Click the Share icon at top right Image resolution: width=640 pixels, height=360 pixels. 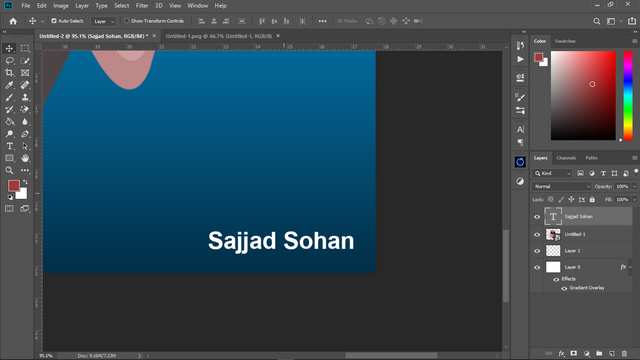632,21
